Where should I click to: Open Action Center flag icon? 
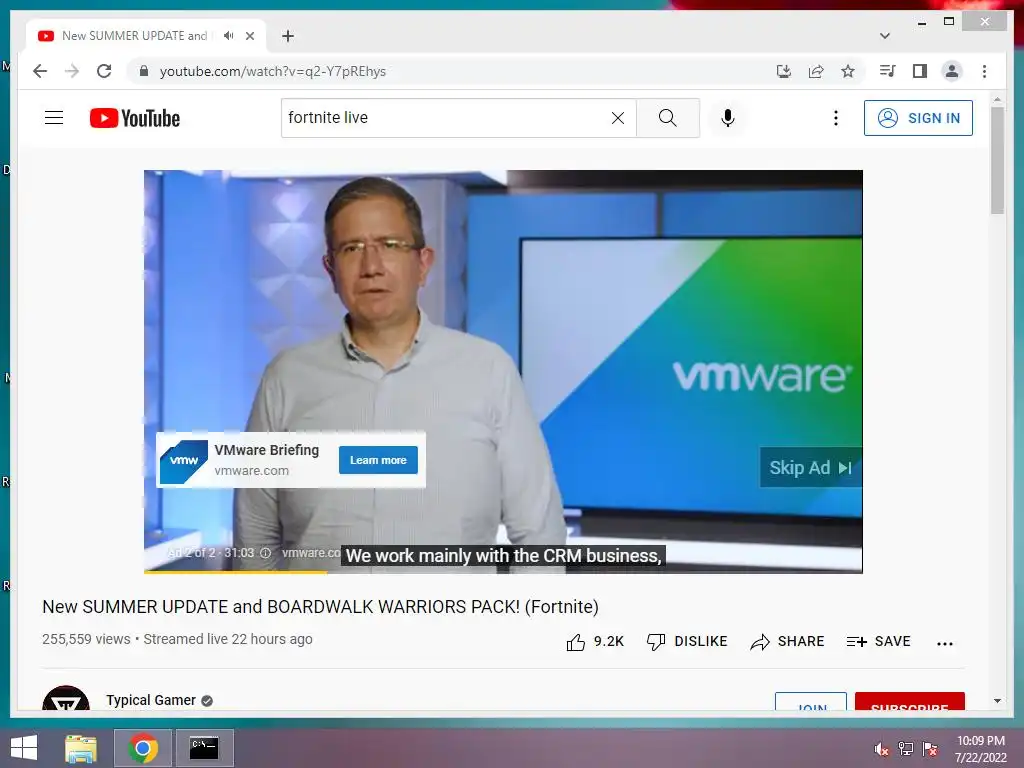929,749
